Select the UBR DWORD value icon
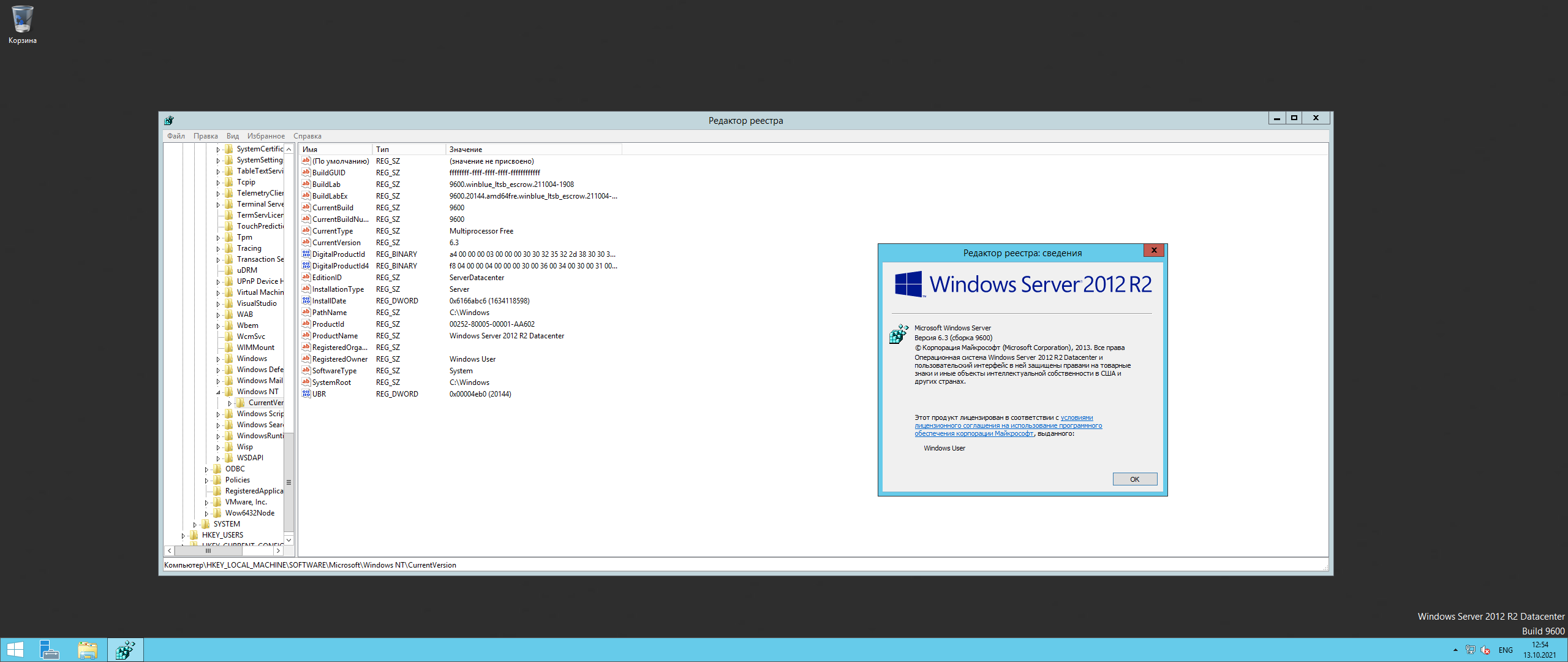 coord(306,394)
